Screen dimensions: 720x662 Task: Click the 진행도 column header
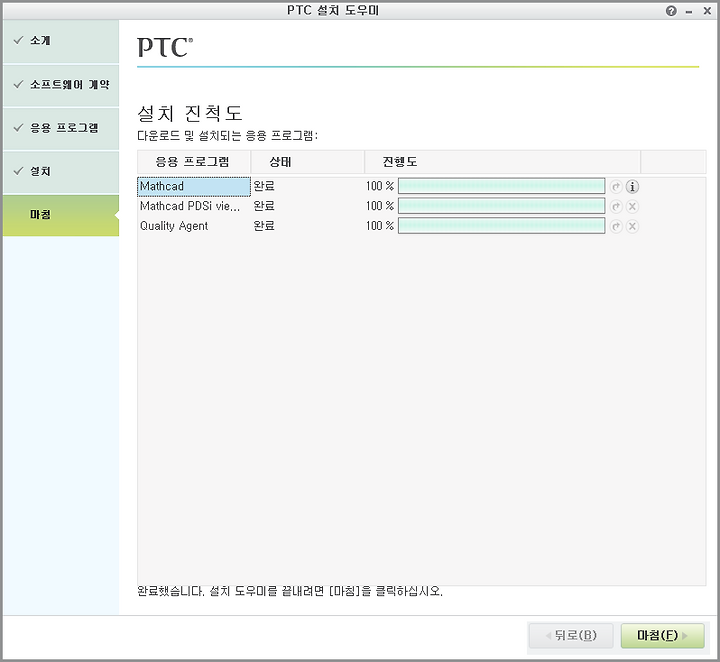[502, 162]
